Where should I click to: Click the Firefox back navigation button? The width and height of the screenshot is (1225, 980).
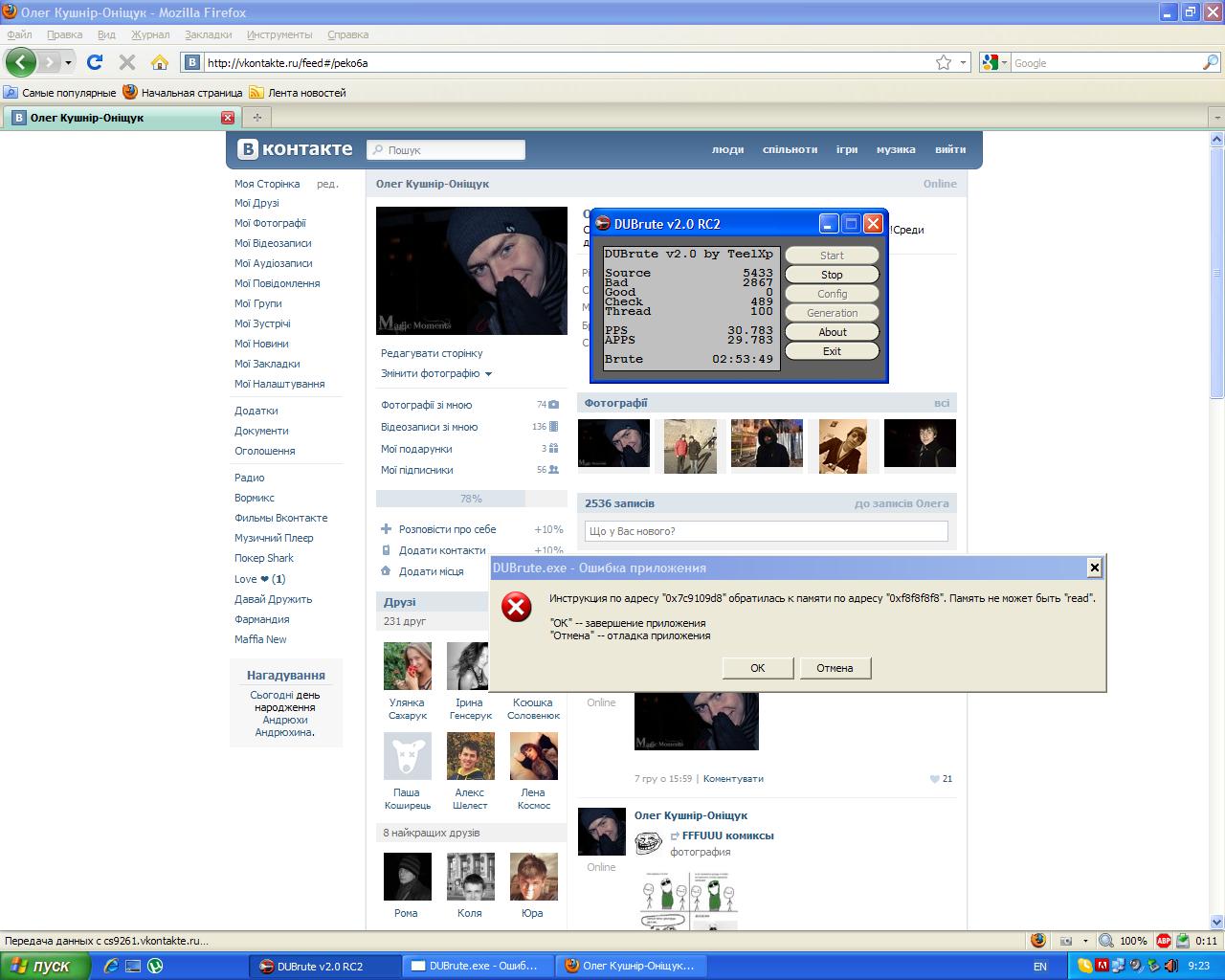[21, 62]
